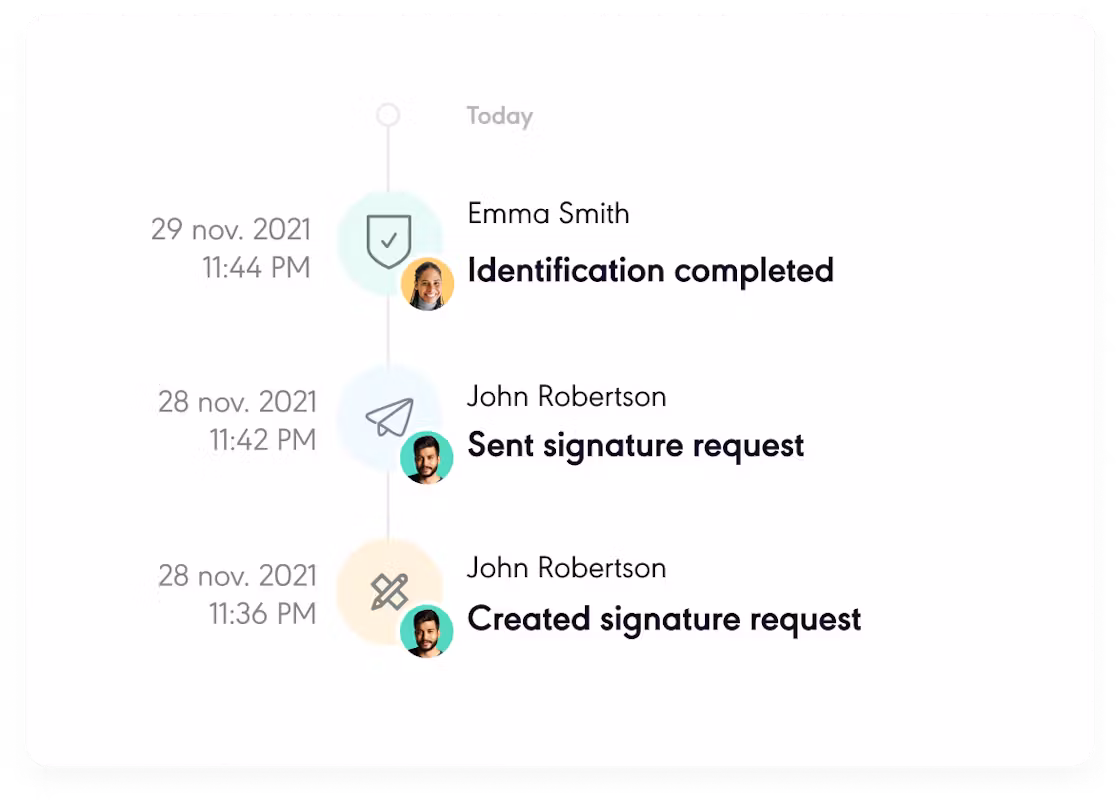Image resolution: width=1120 pixels, height=806 pixels.
Task: Open the Sent signature request entry
Action: pyautogui.click(x=636, y=446)
